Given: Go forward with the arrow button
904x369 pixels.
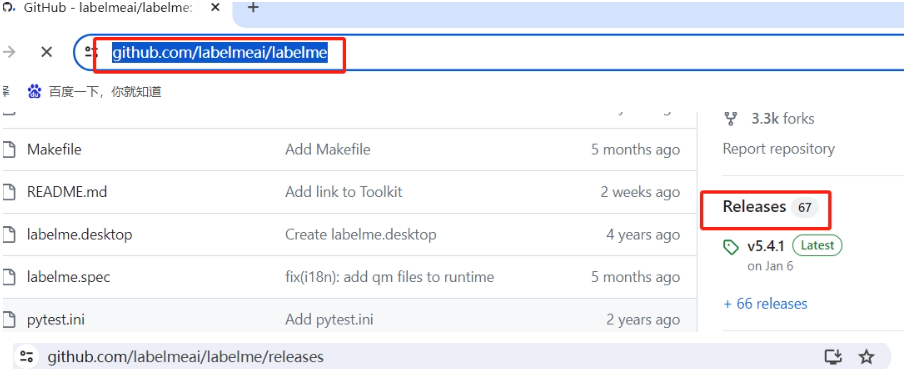Looking at the screenshot, I should click(9, 52).
